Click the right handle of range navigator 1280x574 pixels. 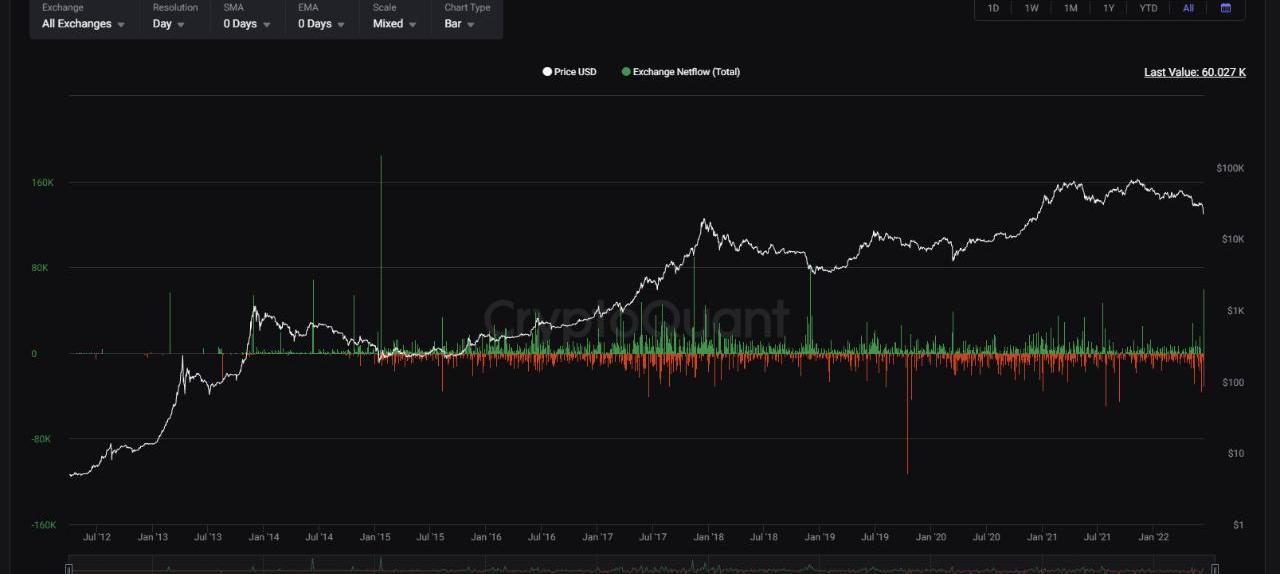tap(1215, 569)
